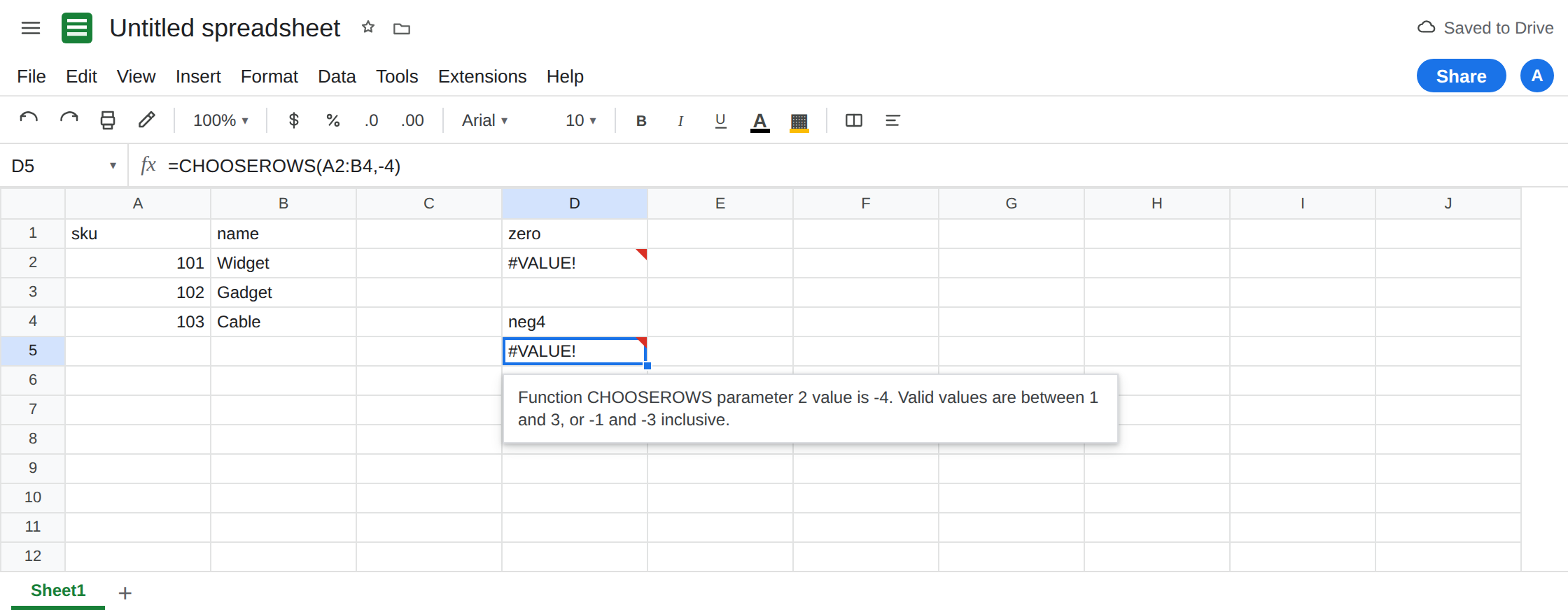Click the Untitled spreadsheet title
The width and height of the screenshot is (1568, 610).
(x=225, y=28)
